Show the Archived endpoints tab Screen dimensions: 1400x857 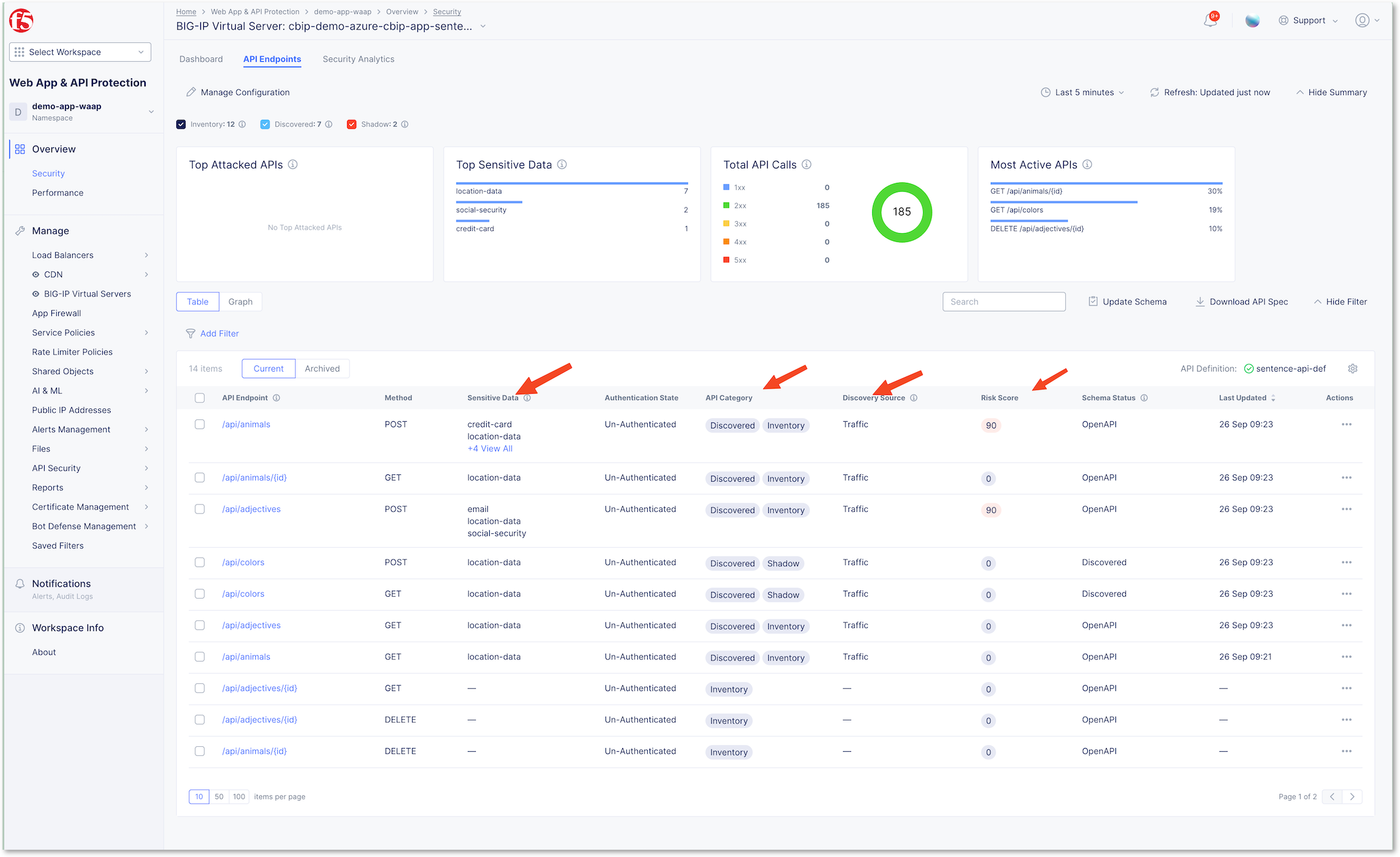(x=322, y=369)
